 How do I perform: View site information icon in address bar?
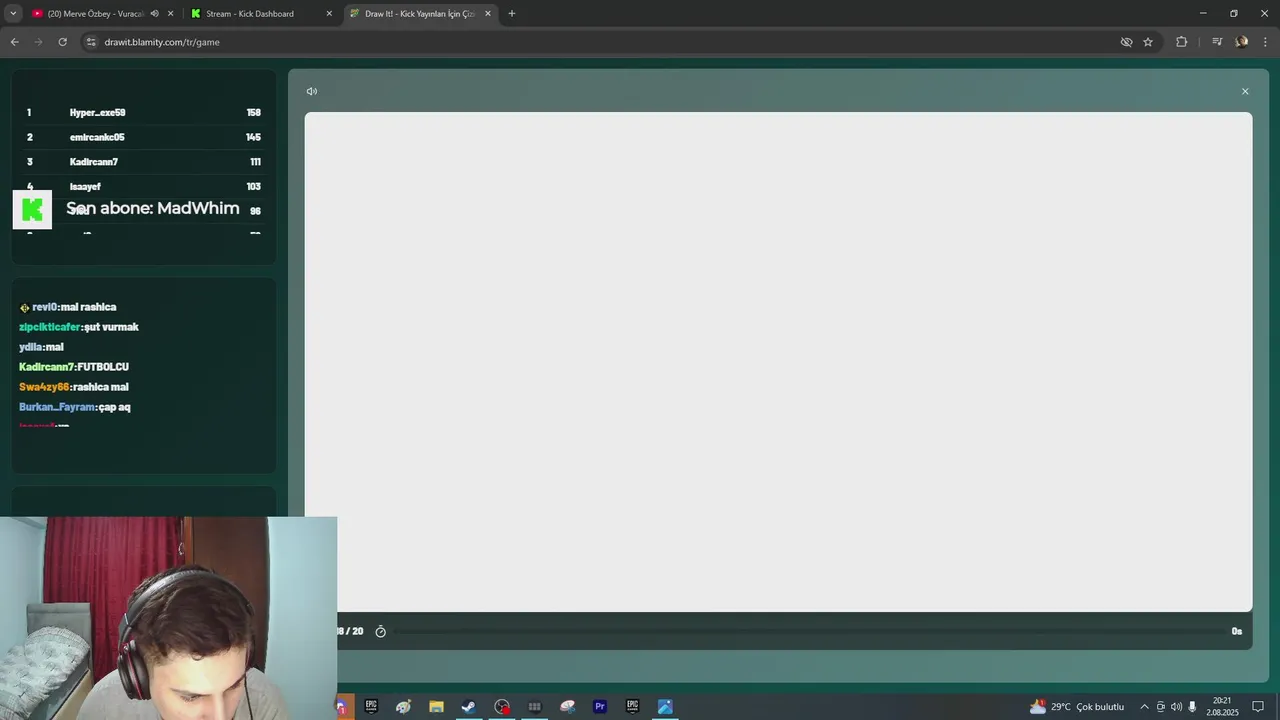pos(91,42)
